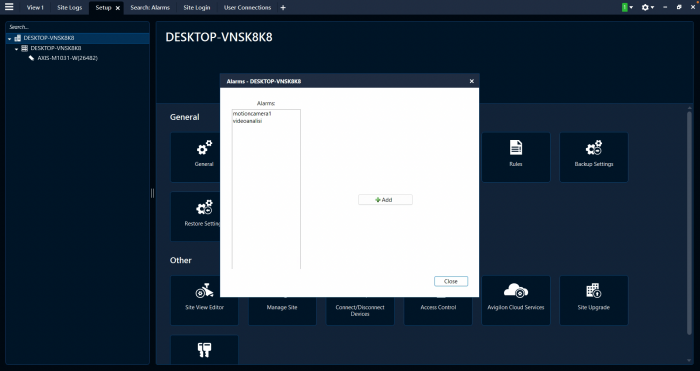Switch to the Site Logs tab
Image resolution: width=700 pixels, height=371 pixels.
coord(70,8)
